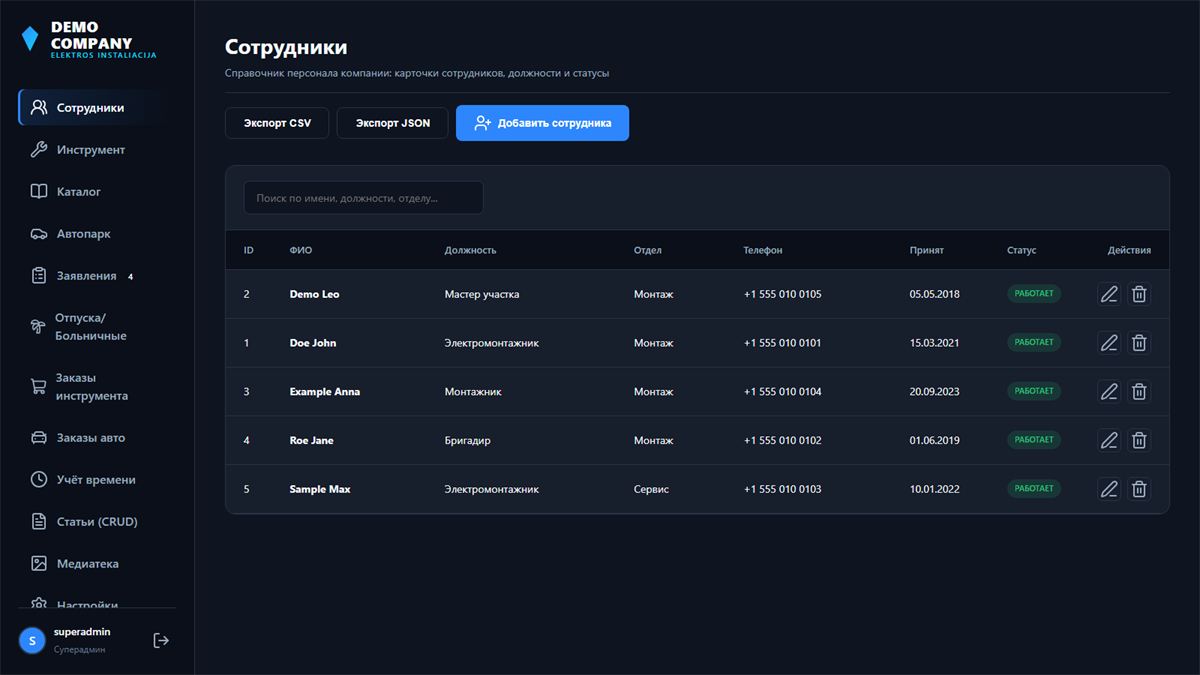Click the Статус column header

1022,250
